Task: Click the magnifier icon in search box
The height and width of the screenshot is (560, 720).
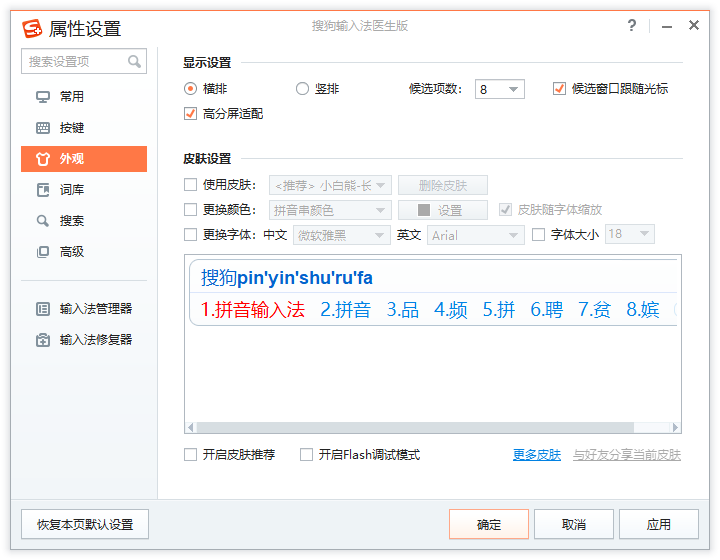Action: tap(134, 62)
